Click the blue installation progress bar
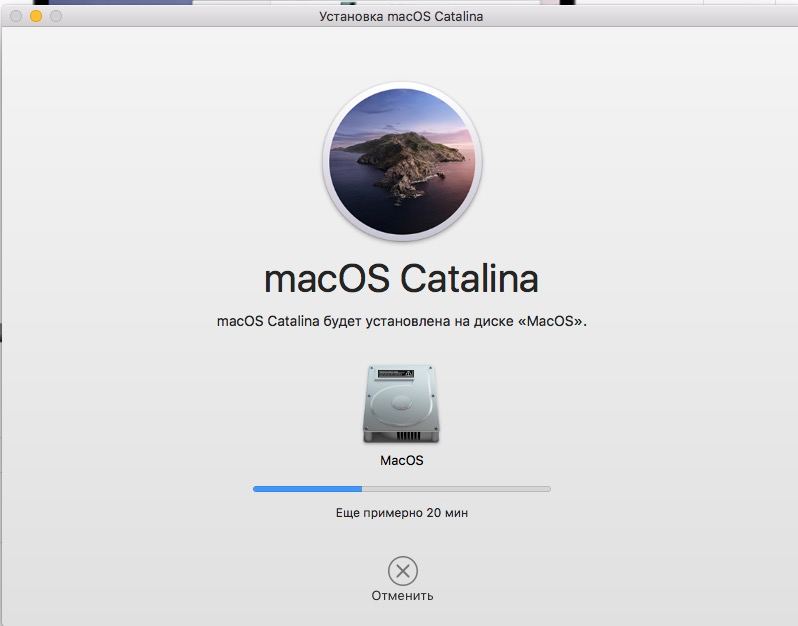Image resolution: width=798 pixels, height=626 pixels. pos(402,489)
